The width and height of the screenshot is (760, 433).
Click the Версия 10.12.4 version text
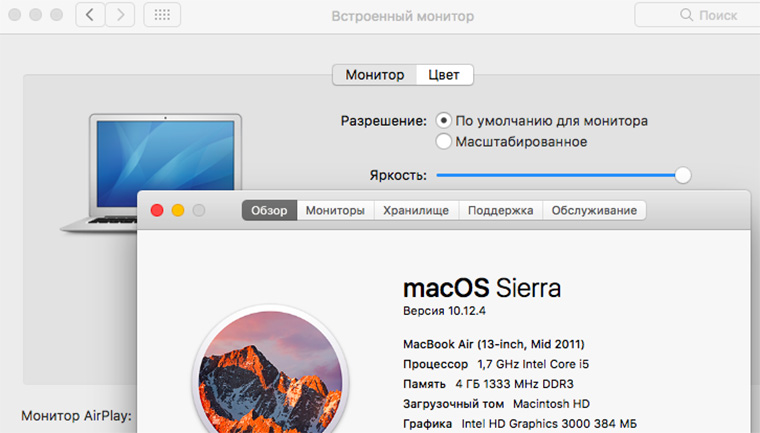point(444,311)
